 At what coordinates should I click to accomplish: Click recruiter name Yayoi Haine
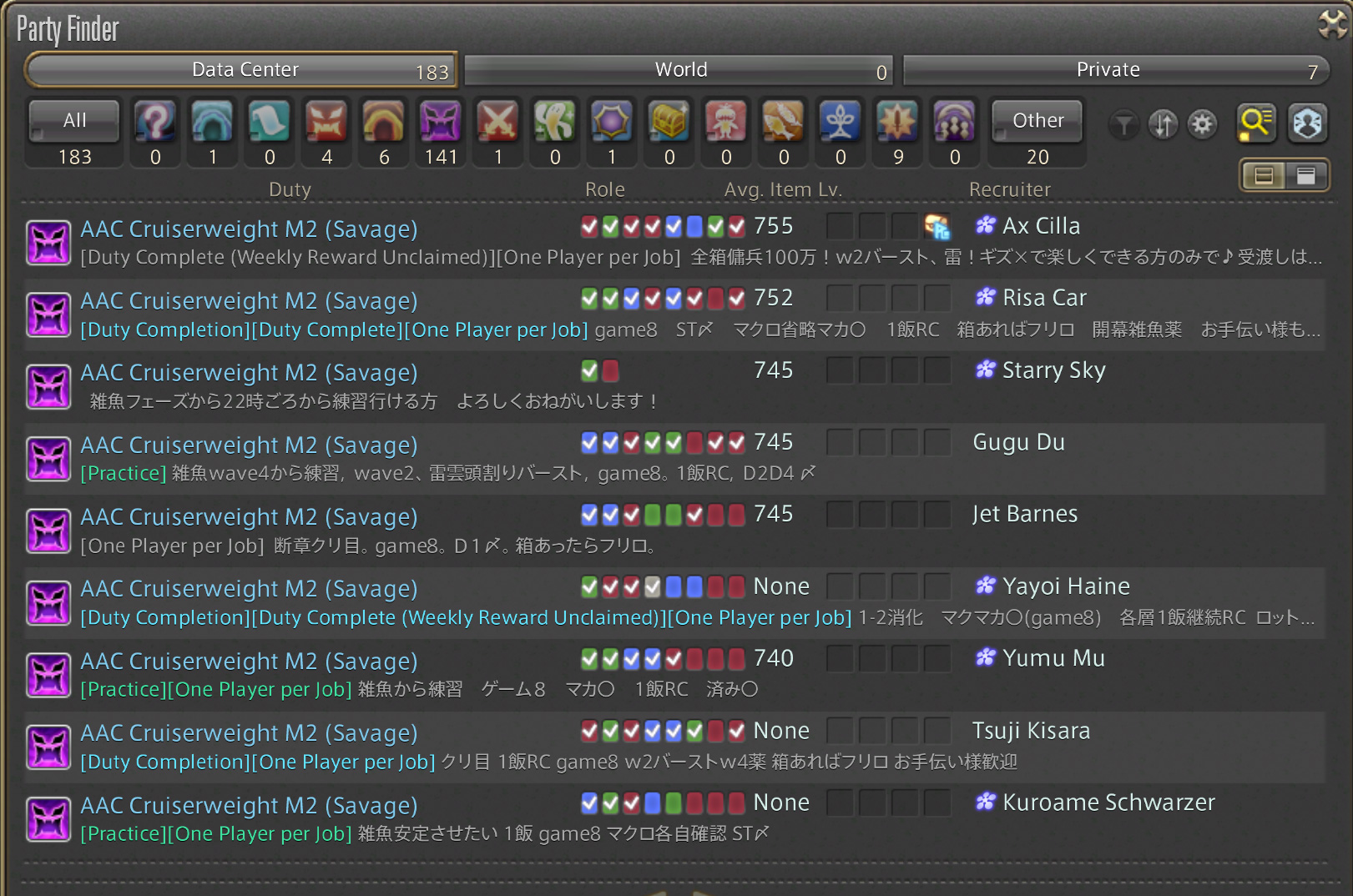[1066, 586]
